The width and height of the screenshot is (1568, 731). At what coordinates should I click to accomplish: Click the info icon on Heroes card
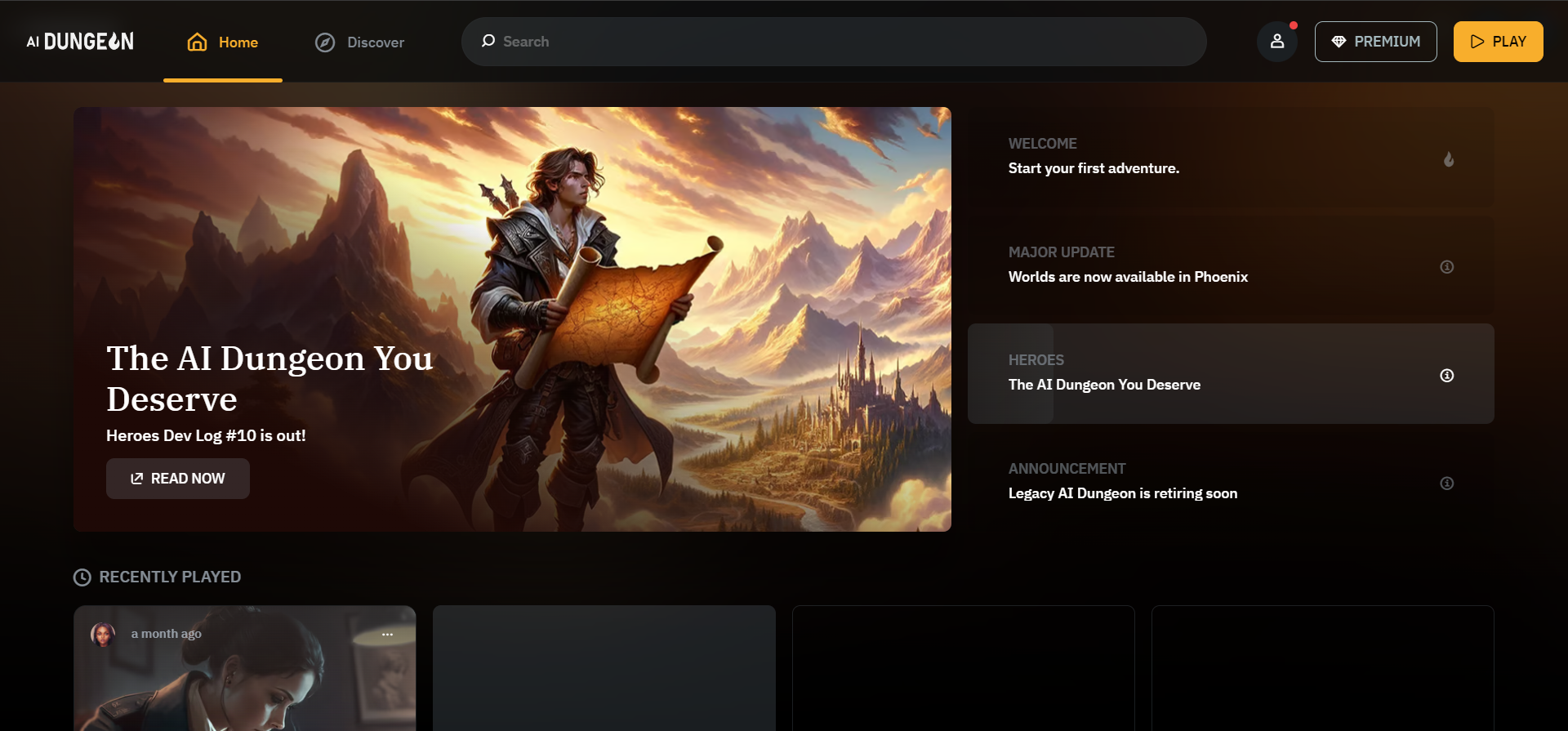click(x=1446, y=376)
